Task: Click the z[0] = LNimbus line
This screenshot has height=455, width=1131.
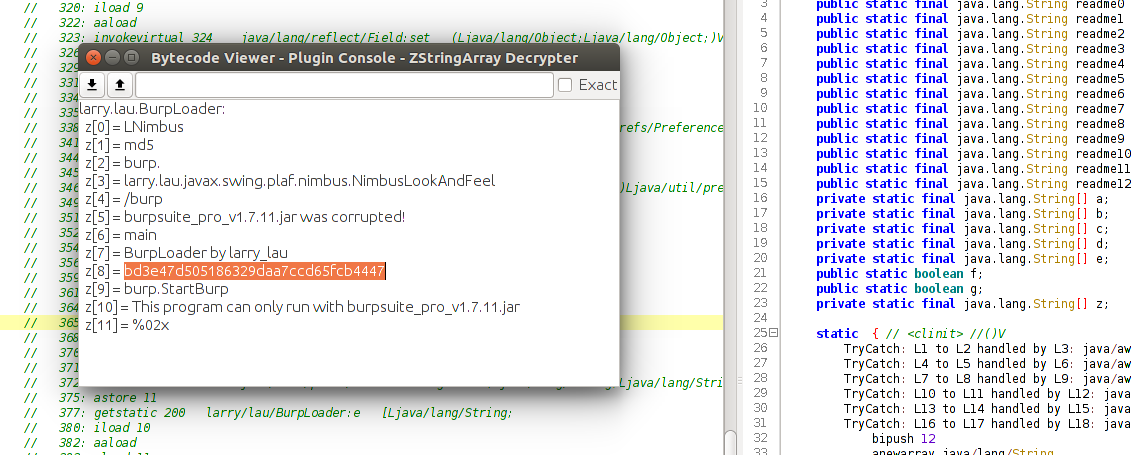Action: 134,127
